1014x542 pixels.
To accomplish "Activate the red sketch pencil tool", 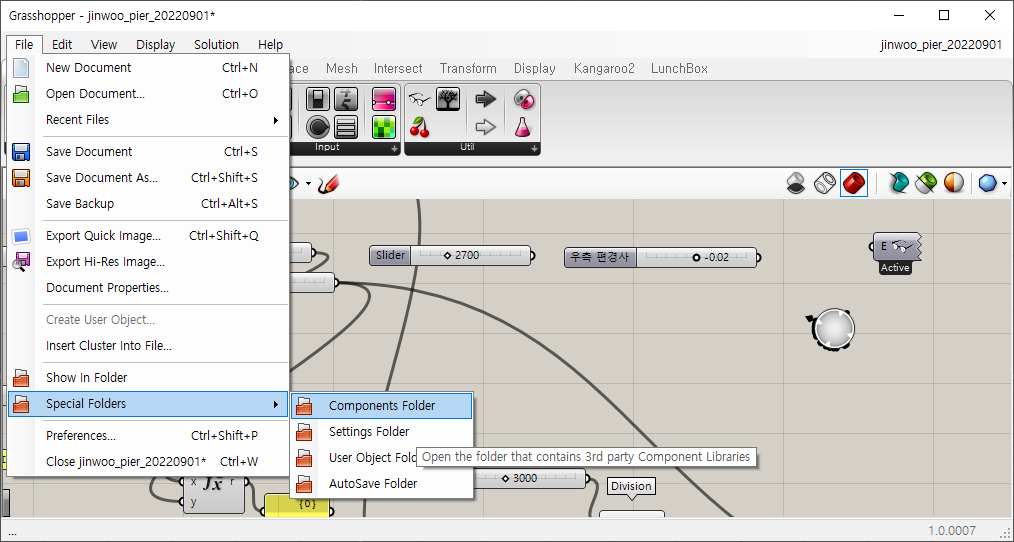I will 329,184.
